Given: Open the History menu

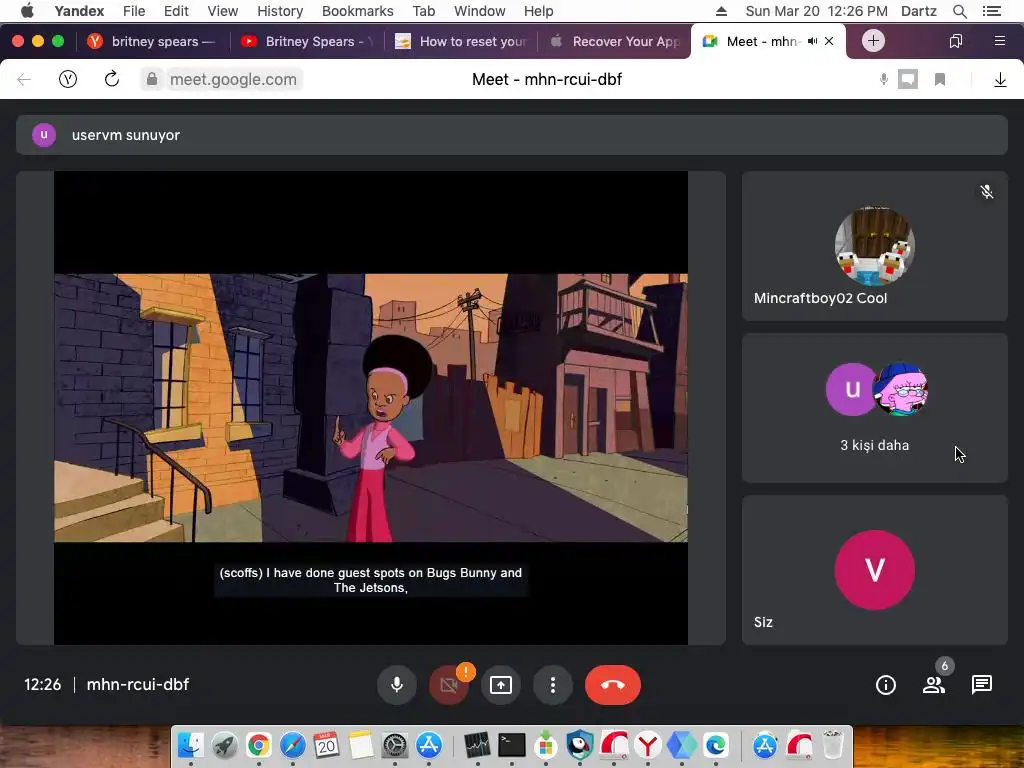Looking at the screenshot, I should [x=280, y=11].
